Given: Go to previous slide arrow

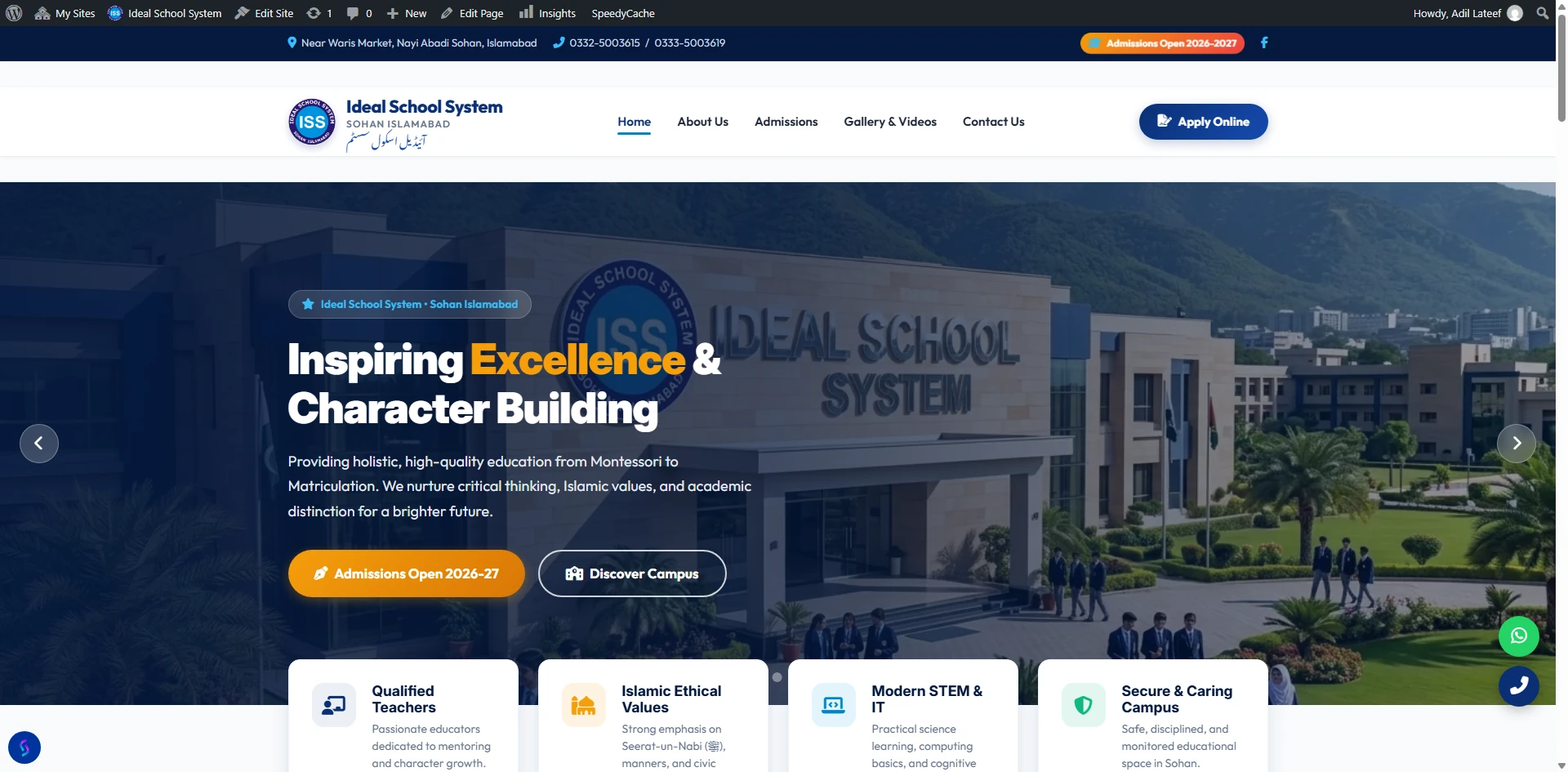Looking at the screenshot, I should 39,444.
